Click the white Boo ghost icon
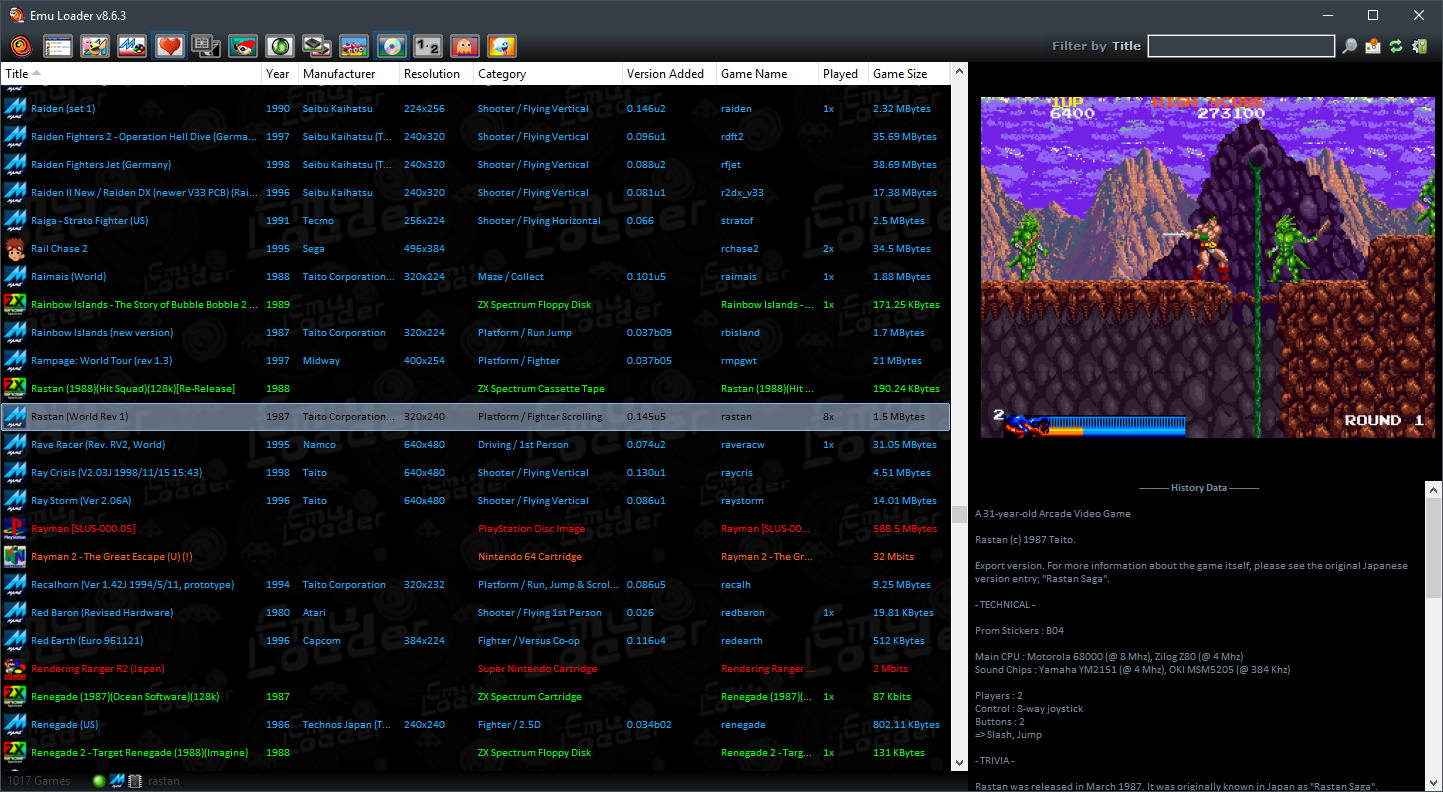Screen dimensions: 1443x792 point(502,46)
